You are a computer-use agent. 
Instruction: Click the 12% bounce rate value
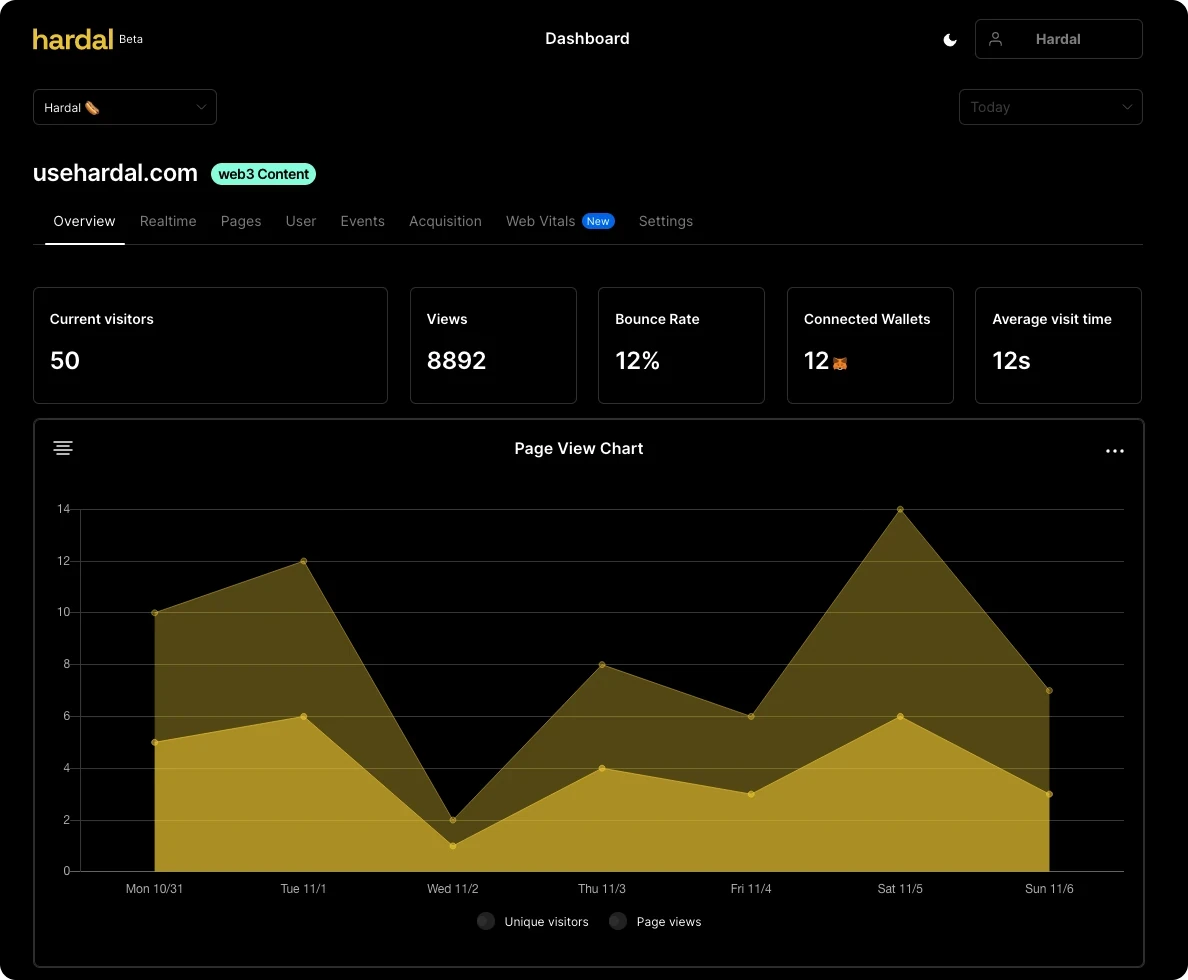tap(637, 361)
